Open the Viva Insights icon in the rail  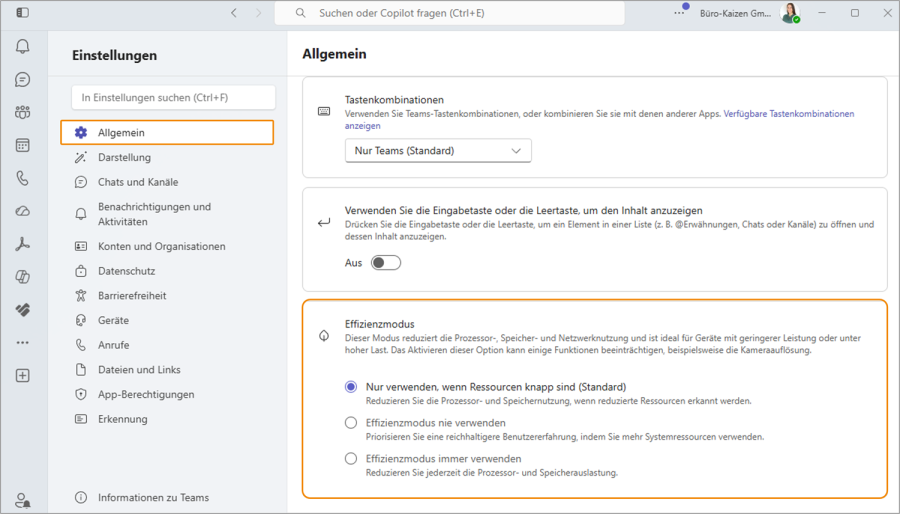(x=22, y=310)
